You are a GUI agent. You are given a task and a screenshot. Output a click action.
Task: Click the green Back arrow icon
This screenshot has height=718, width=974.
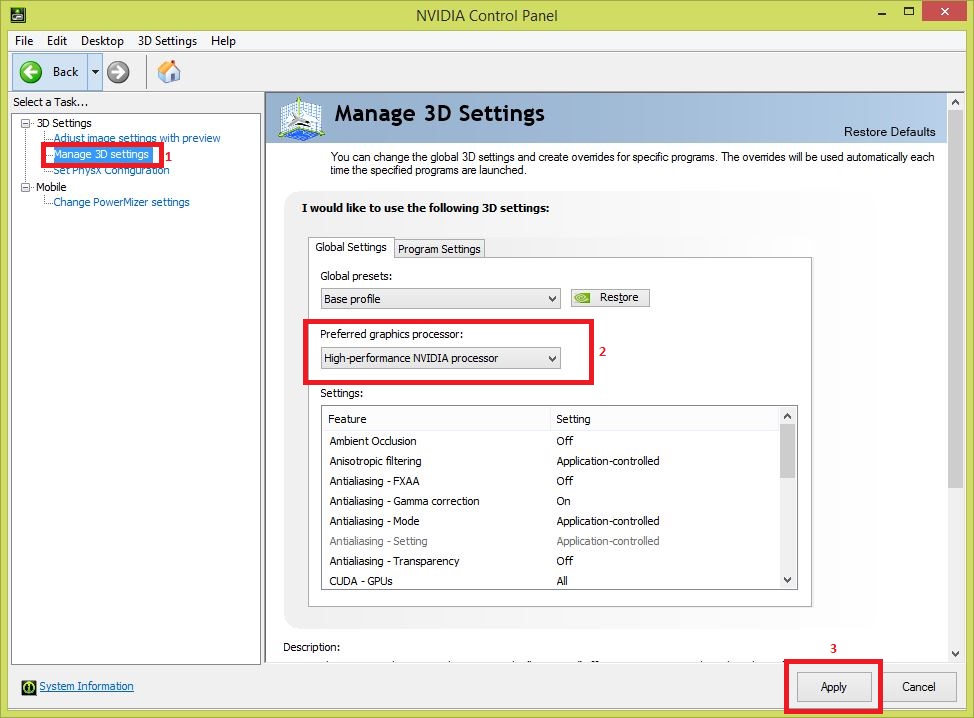coord(31,71)
